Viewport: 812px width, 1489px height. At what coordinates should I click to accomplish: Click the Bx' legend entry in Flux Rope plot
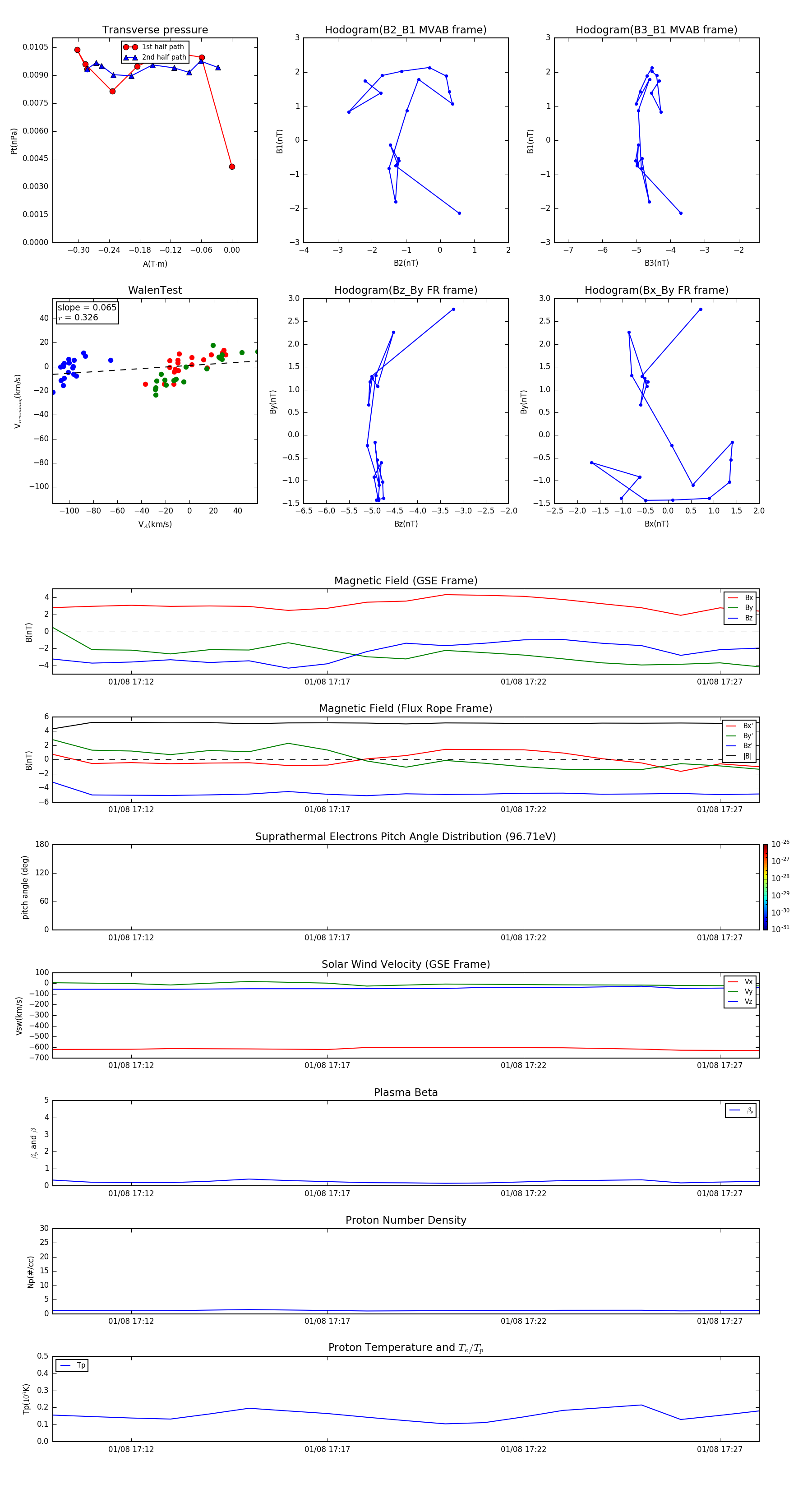pos(740,726)
